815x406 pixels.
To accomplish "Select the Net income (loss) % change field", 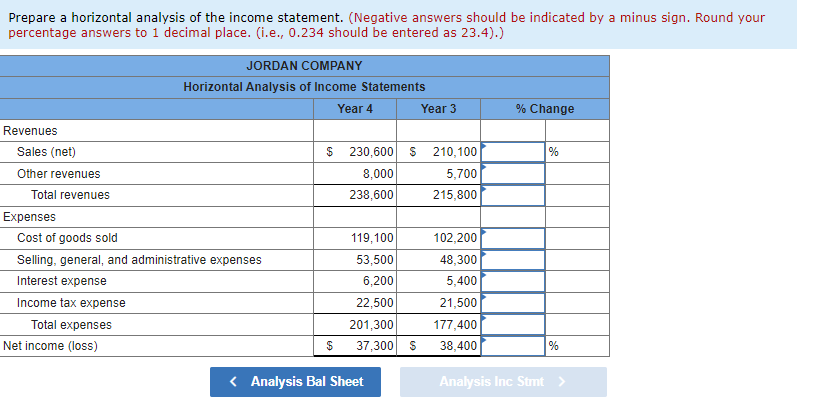I will pos(513,346).
